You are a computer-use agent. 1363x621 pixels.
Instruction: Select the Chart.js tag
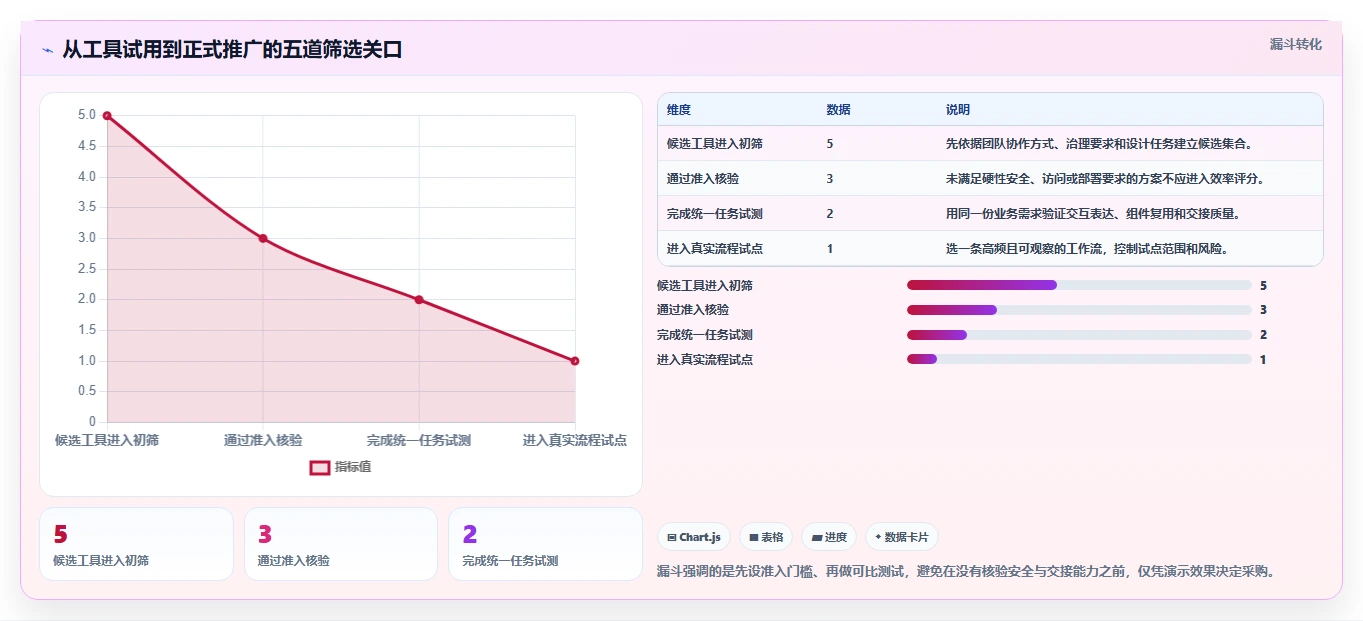tap(694, 537)
